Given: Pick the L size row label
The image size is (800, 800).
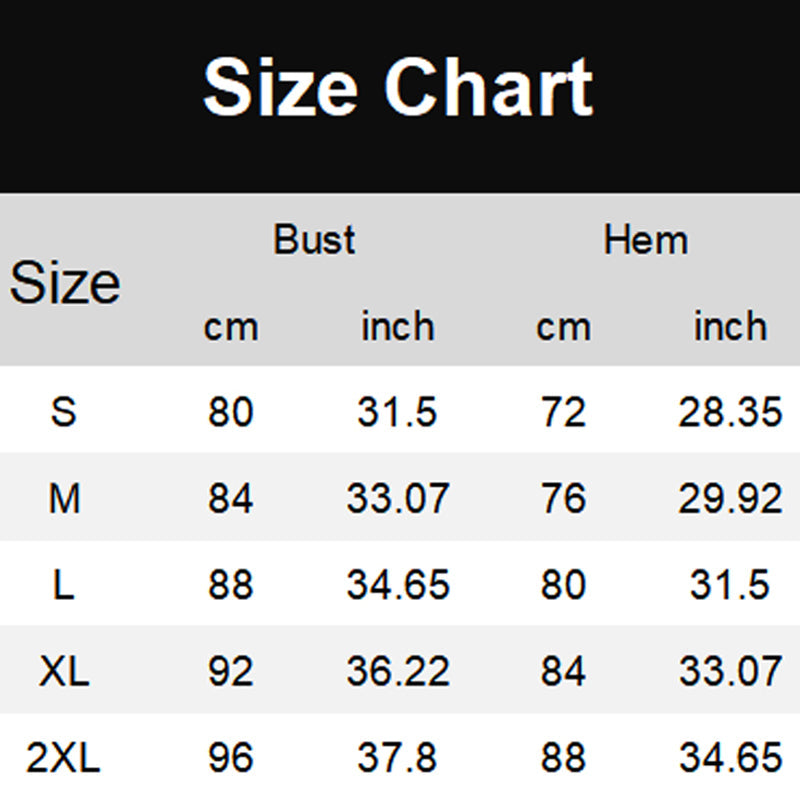Looking at the screenshot, I should tap(64, 585).
